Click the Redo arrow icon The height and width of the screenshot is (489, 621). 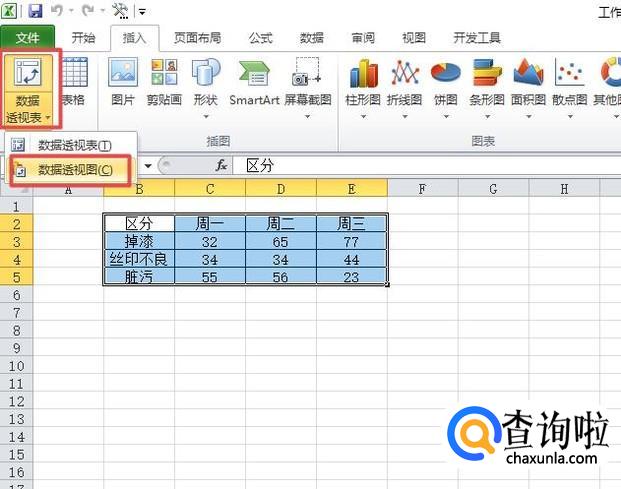(88, 11)
